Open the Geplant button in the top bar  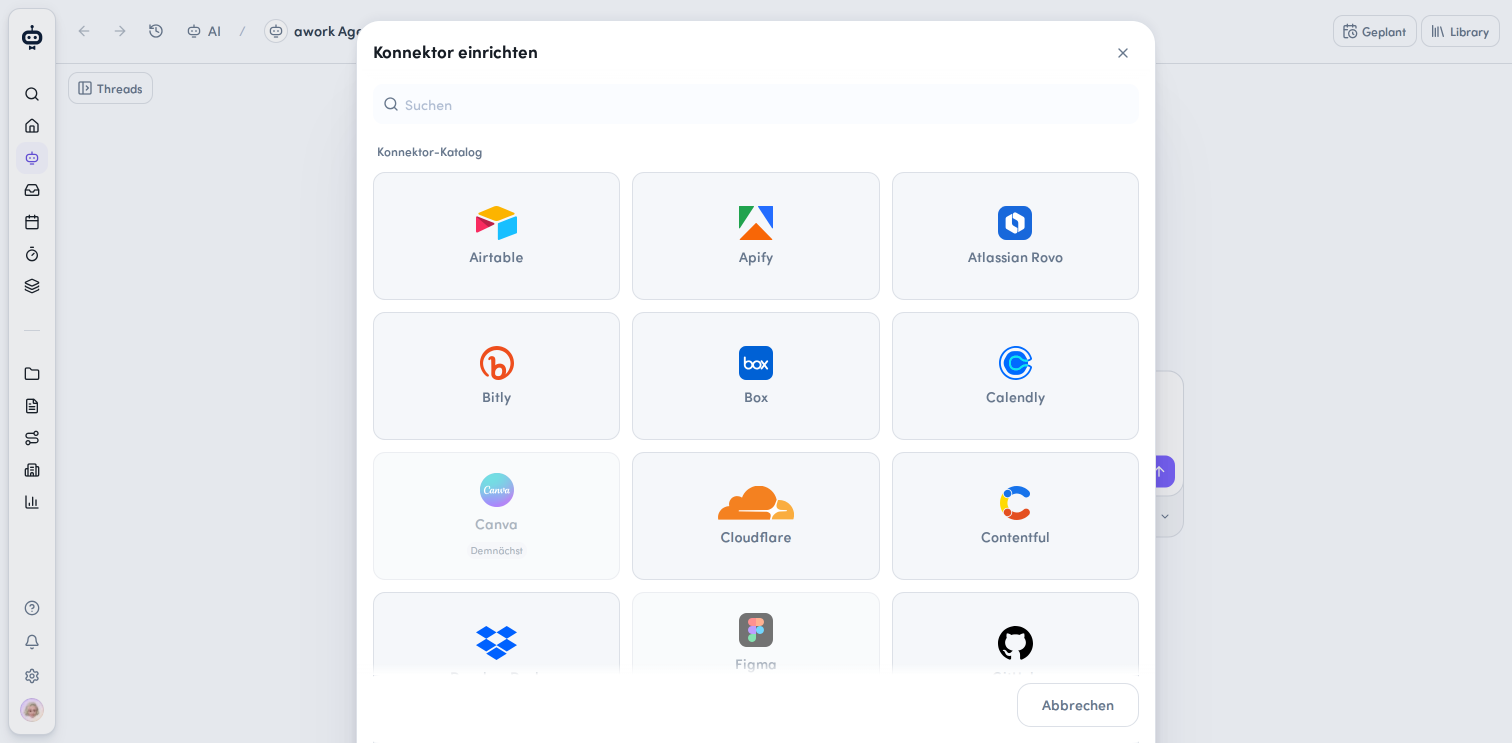pyautogui.click(x=1375, y=31)
